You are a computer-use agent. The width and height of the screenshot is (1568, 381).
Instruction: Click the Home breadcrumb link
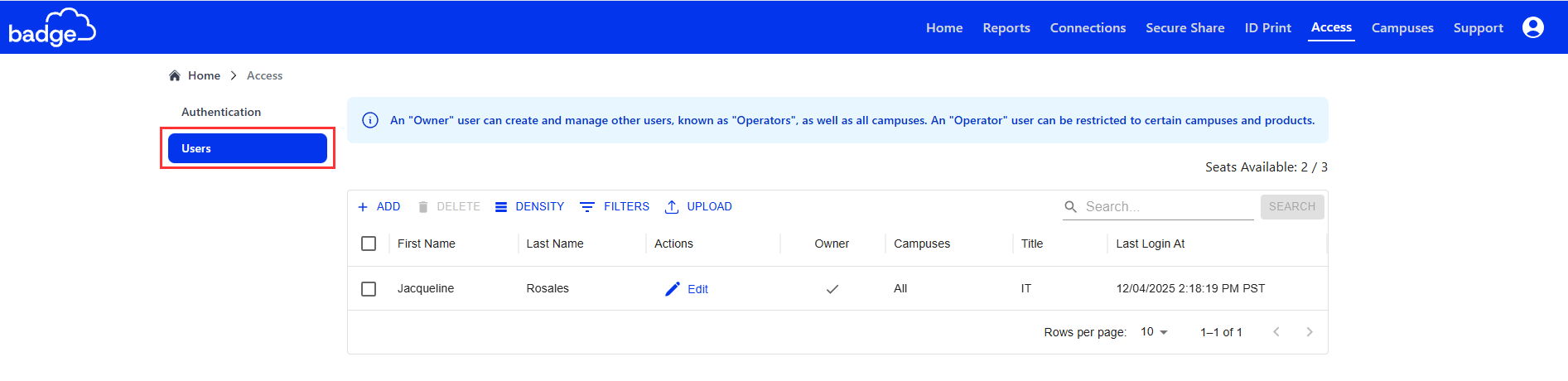click(x=204, y=75)
